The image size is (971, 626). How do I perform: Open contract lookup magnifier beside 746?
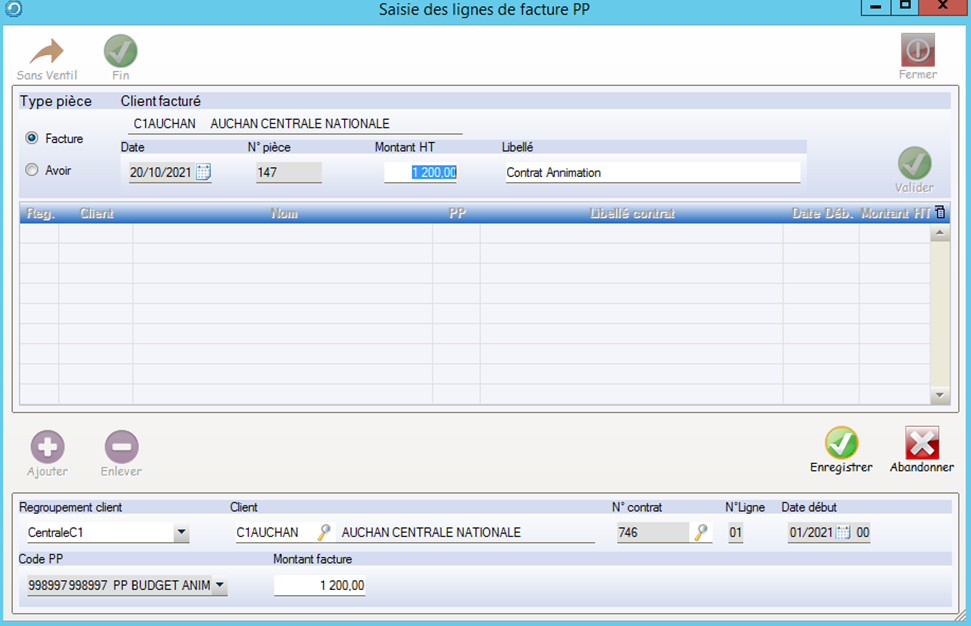[x=701, y=532]
